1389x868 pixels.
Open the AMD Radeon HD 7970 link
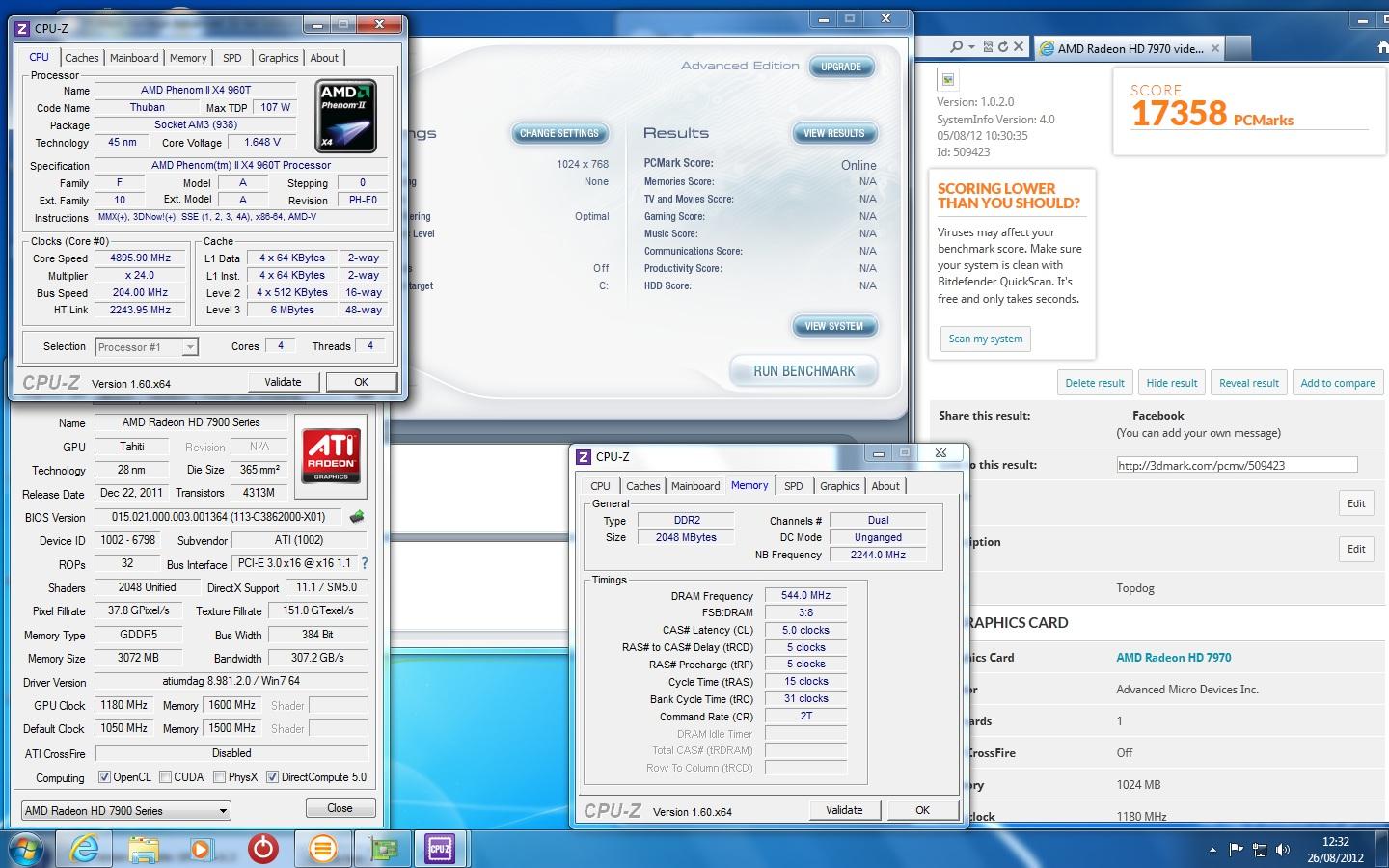pos(1173,658)
